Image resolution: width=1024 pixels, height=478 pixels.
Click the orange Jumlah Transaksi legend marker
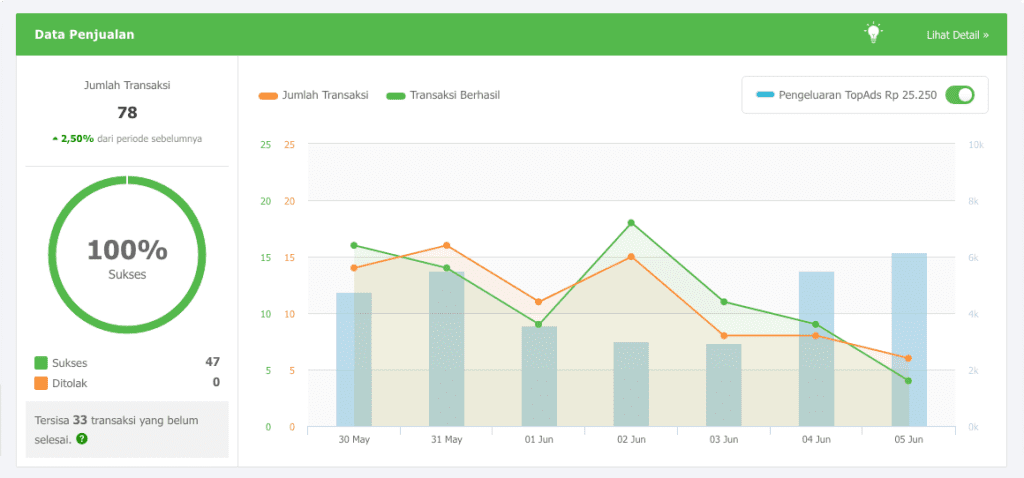click(268, 95)
